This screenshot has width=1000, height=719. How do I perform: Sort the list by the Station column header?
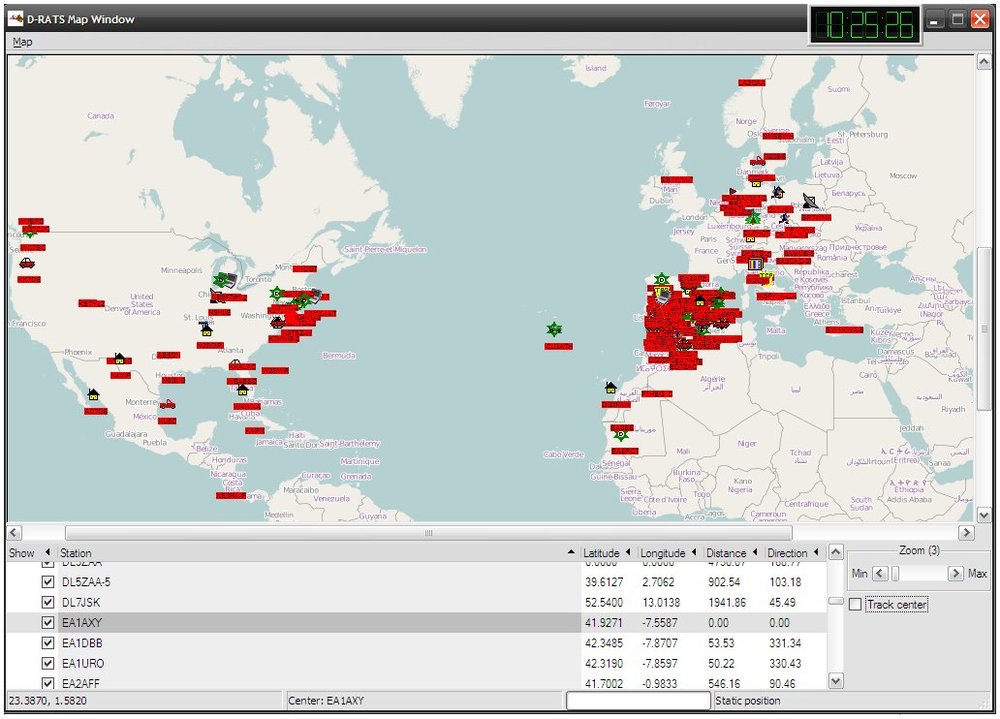click(x=76, y=553)
